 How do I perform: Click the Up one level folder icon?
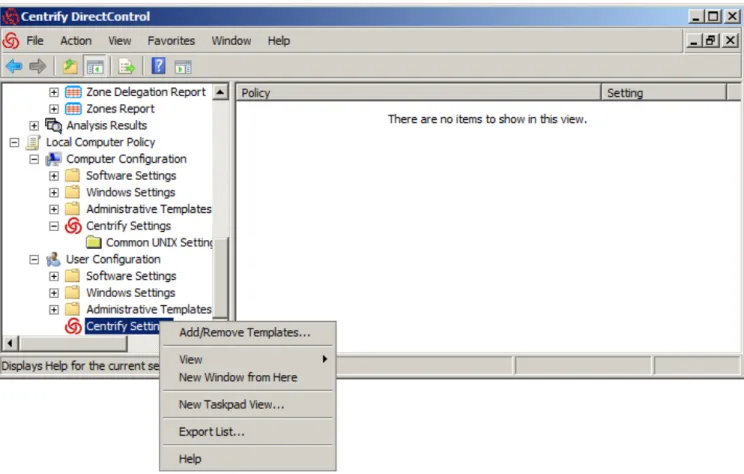70,66
